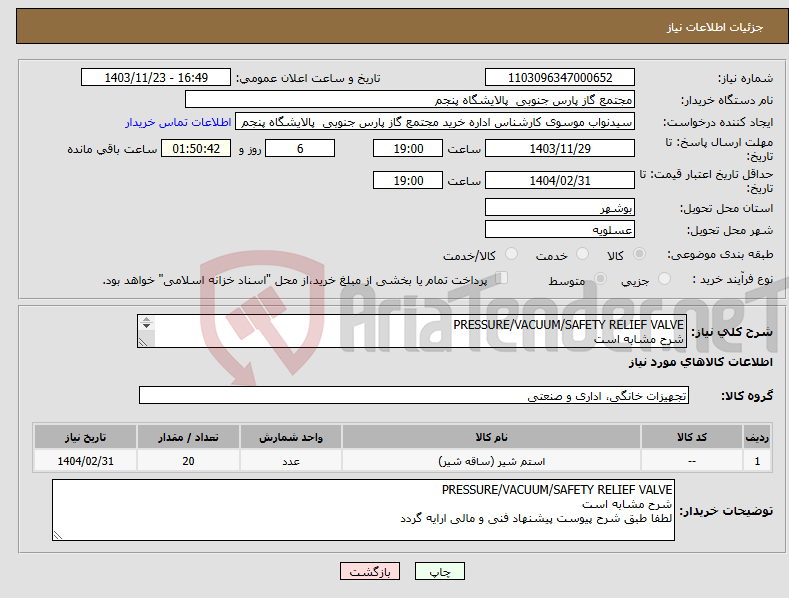Image resolution: width=789 pixels, height=598 pixels.
Task: Click the request creator field سیدنواب موسوی
Action: (435, 122)
